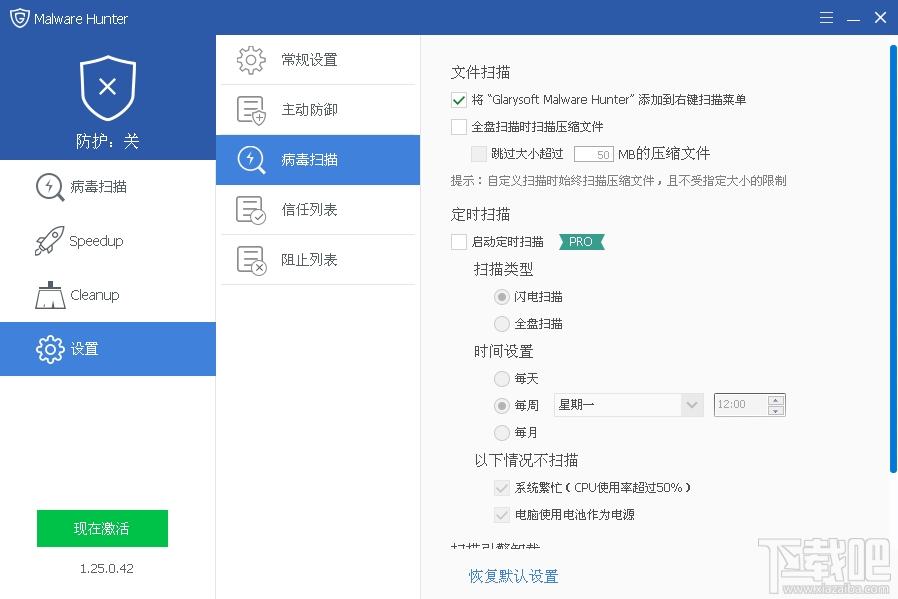Select the 每天 scan frequency
Image resolution: width=898 pixels, height=599 pixels.
click(x=502, y=378)
